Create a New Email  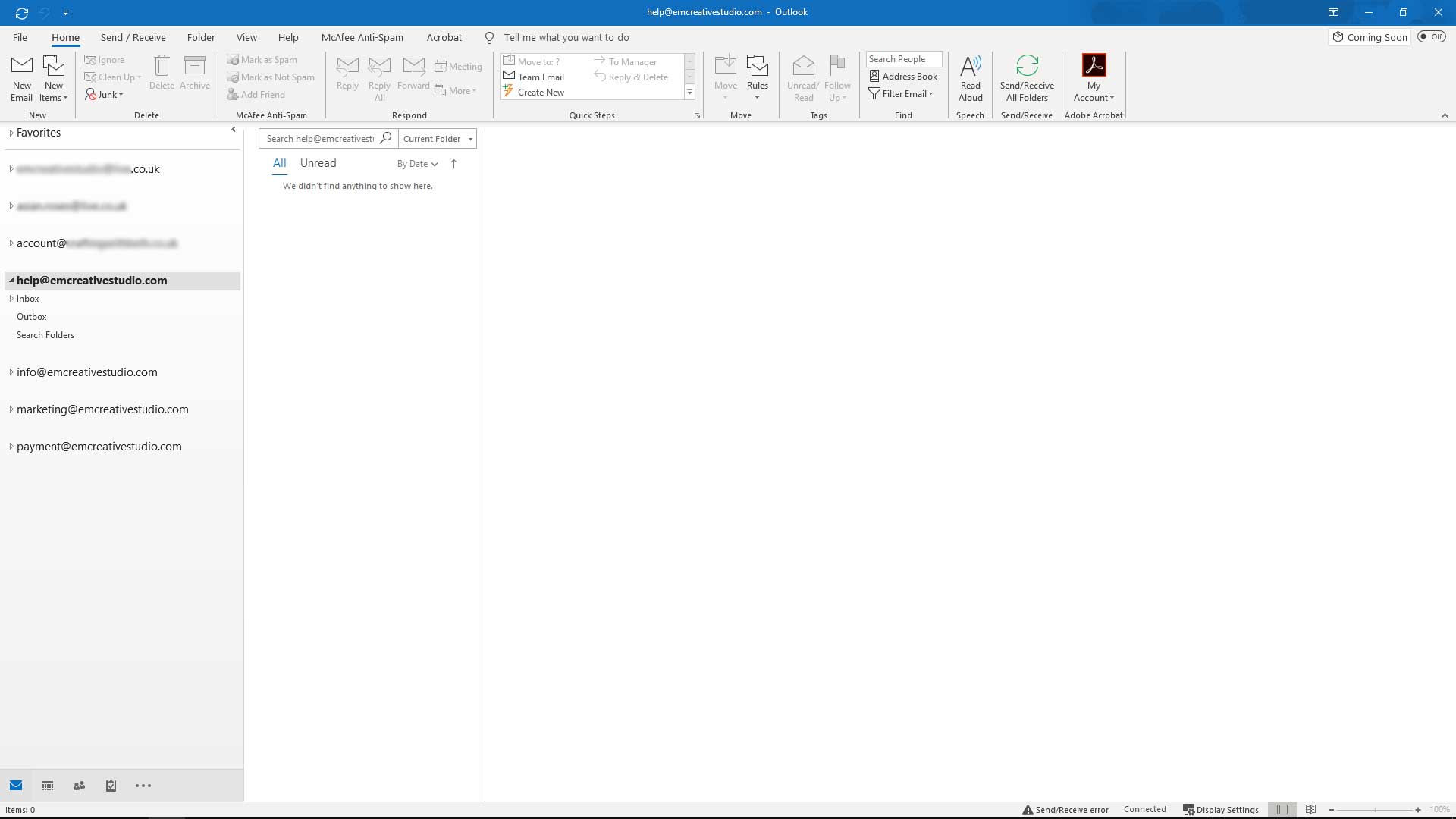pyautogui.click(x=21, y=78)
